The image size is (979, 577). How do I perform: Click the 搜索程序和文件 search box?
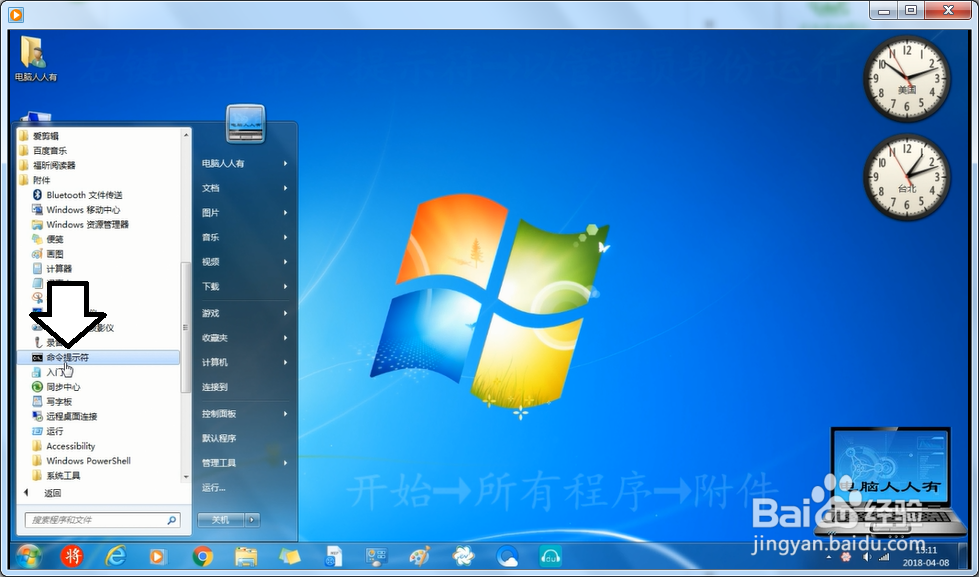pos(102,520)
